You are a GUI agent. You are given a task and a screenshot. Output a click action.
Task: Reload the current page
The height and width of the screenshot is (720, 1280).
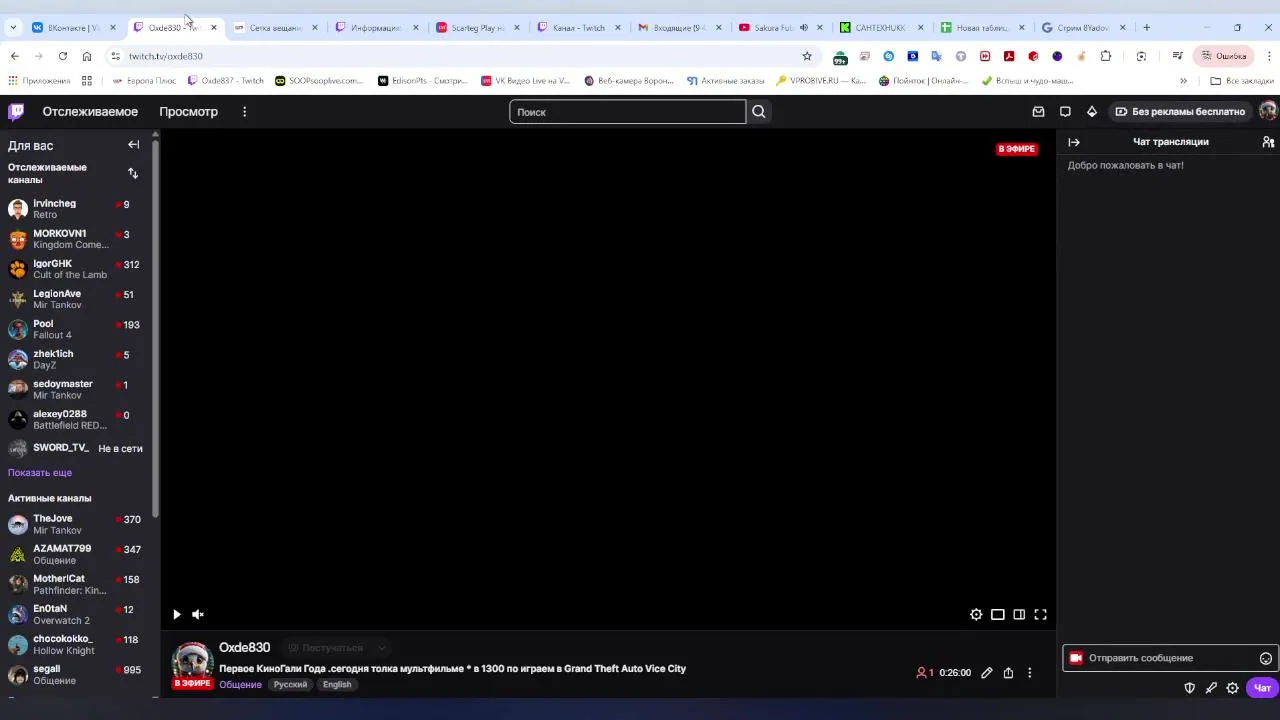click(62, 56)
